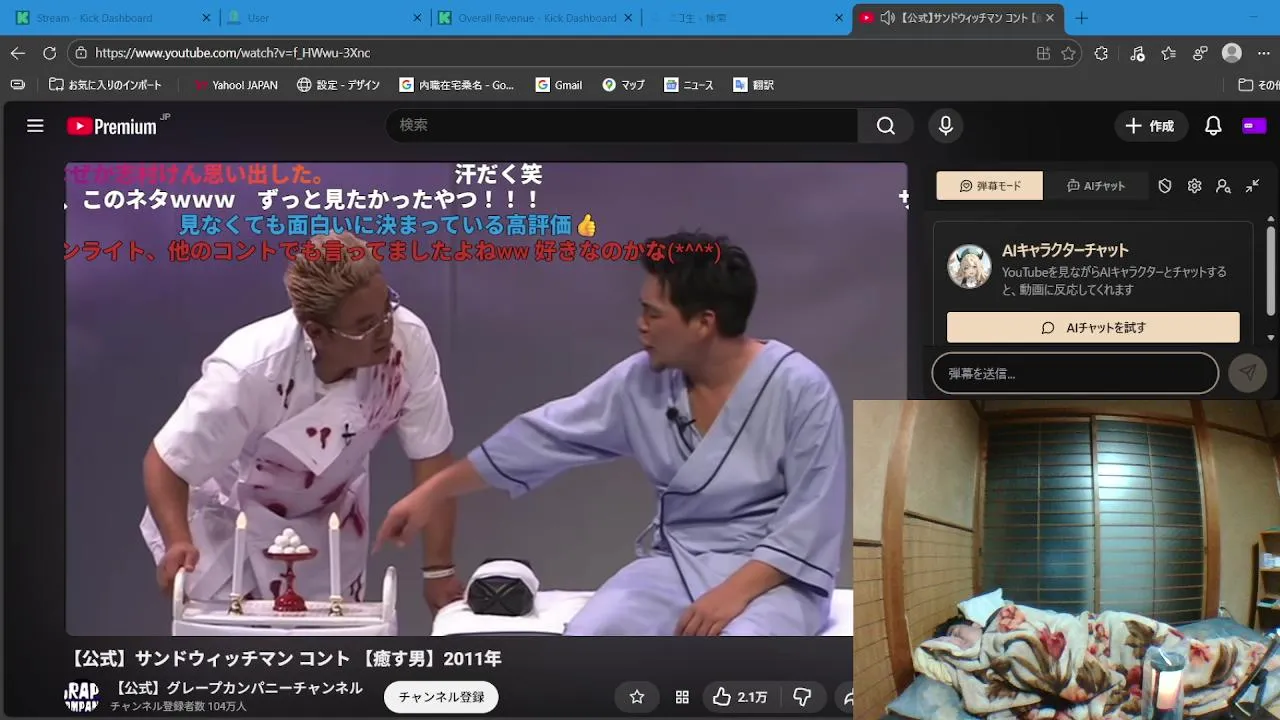Switch to the ニコ生 検索 tab
Image resolution: width=1280 pixels, height=720 pixels.
746,18
